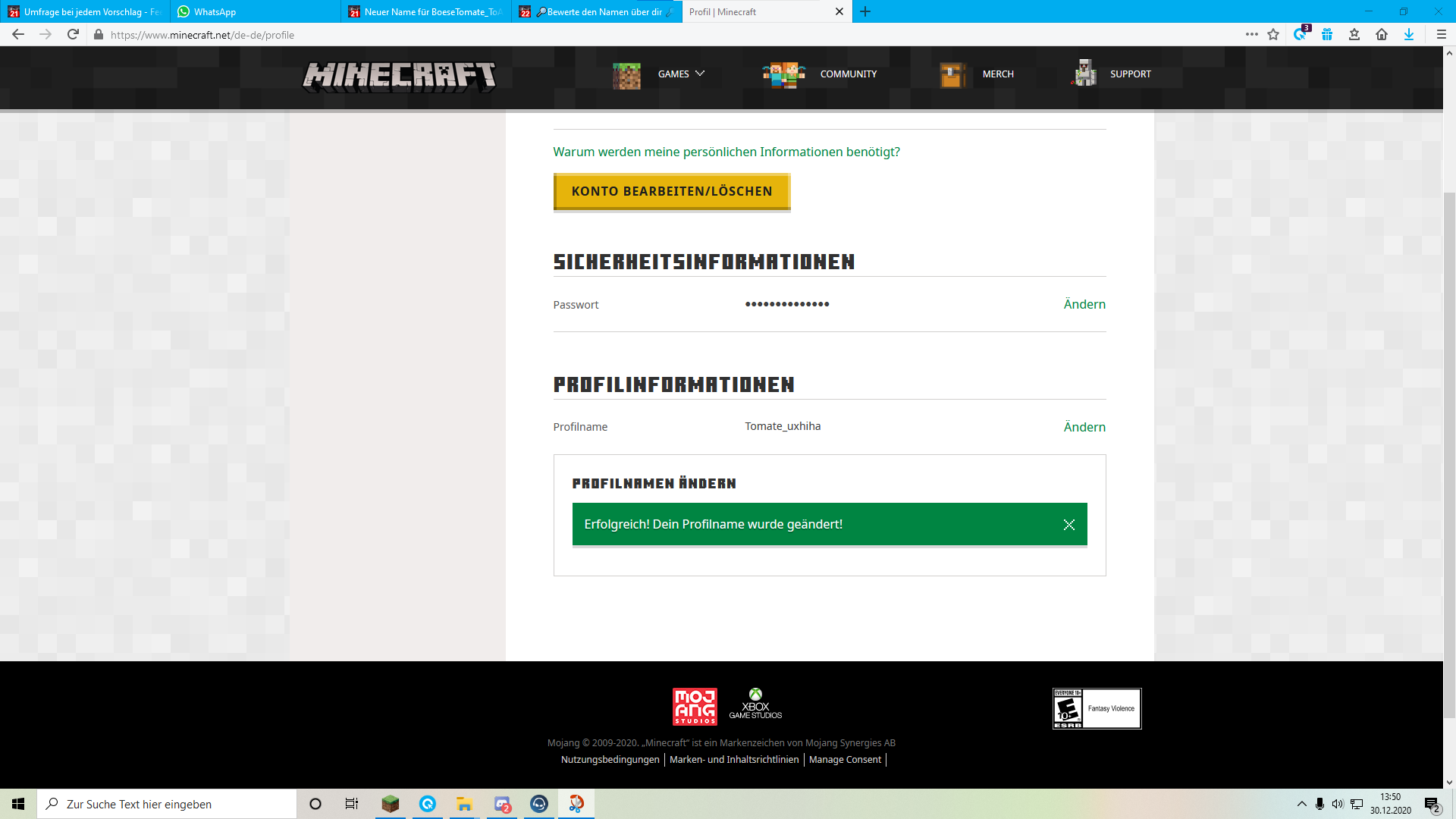Show hidden system tray icons

click(1302, 804)
